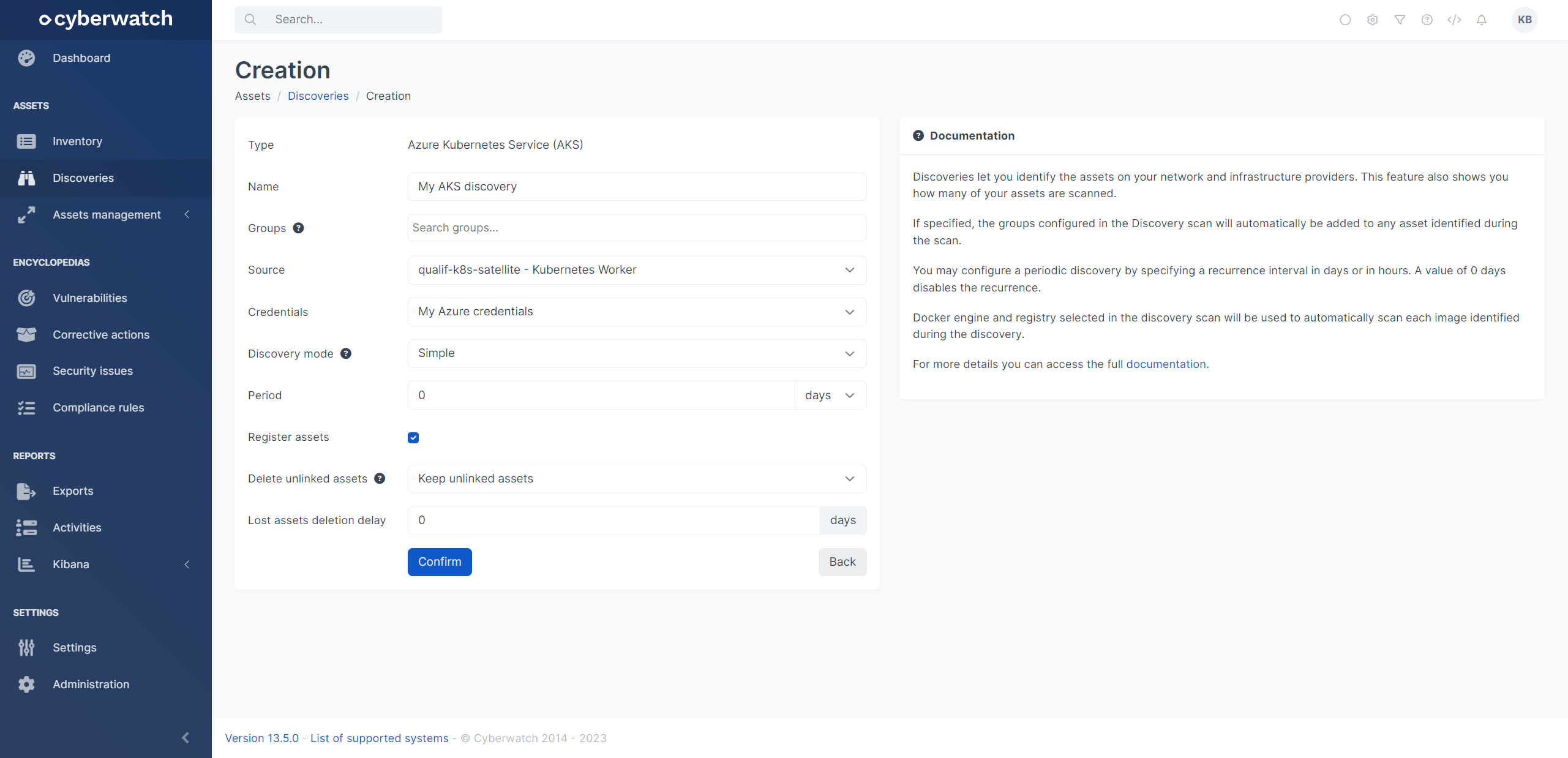This screenshot has height=758, width=1568.
Task: Click the top Search box
Action: click(x=338, y=20)
